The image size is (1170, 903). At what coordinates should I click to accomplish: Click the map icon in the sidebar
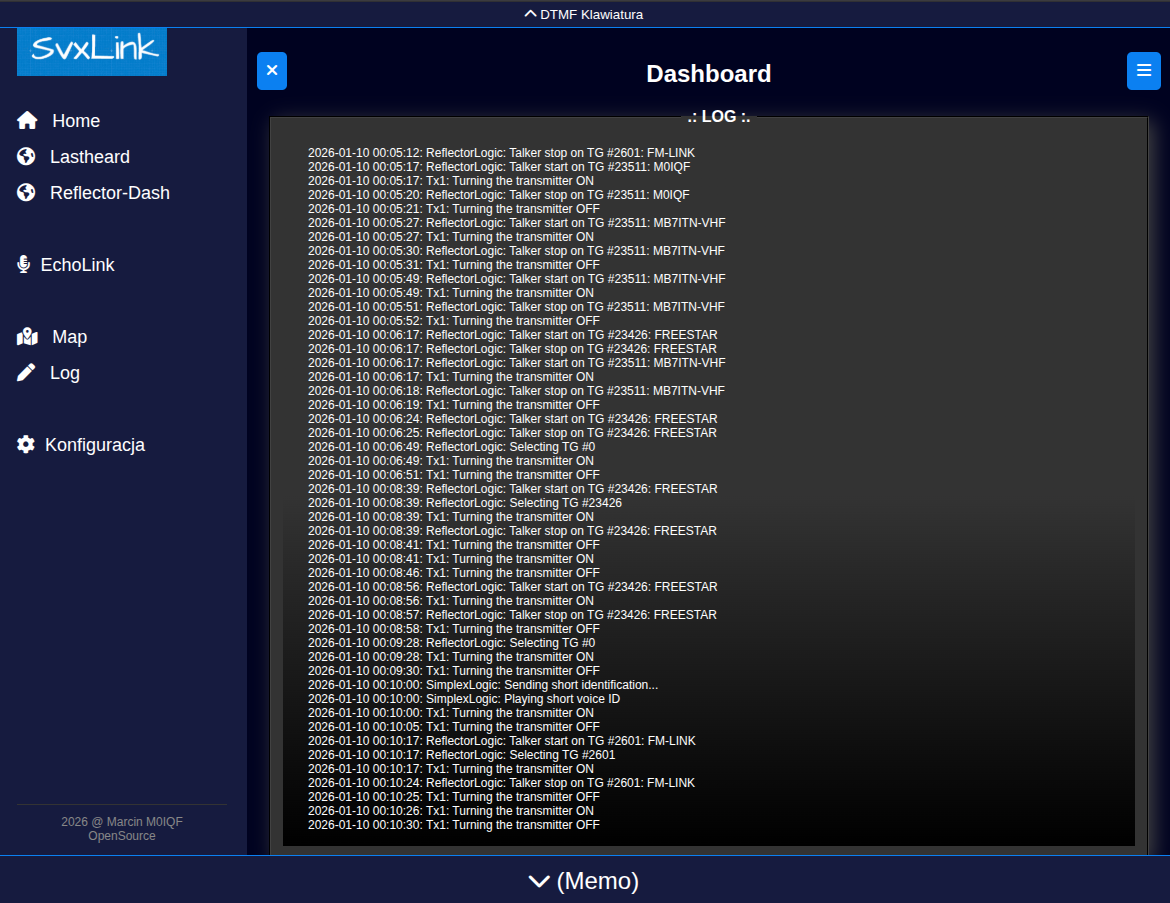coord(27,337)
